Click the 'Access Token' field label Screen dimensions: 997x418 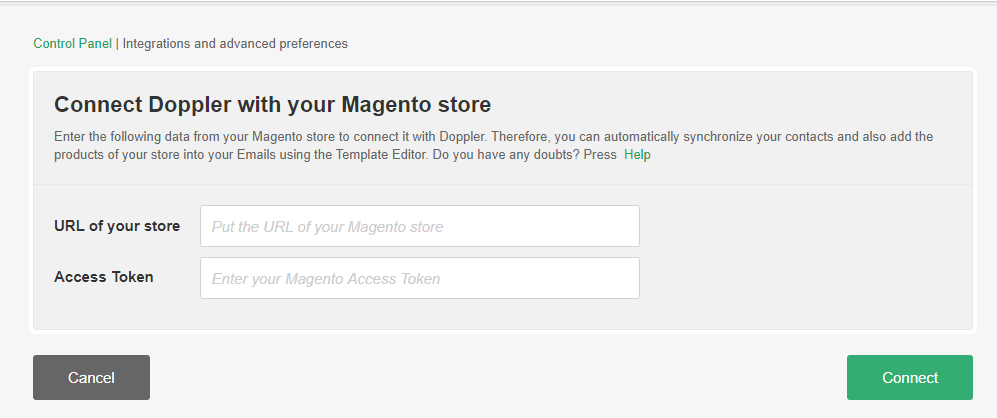click(x=104, y=277)
